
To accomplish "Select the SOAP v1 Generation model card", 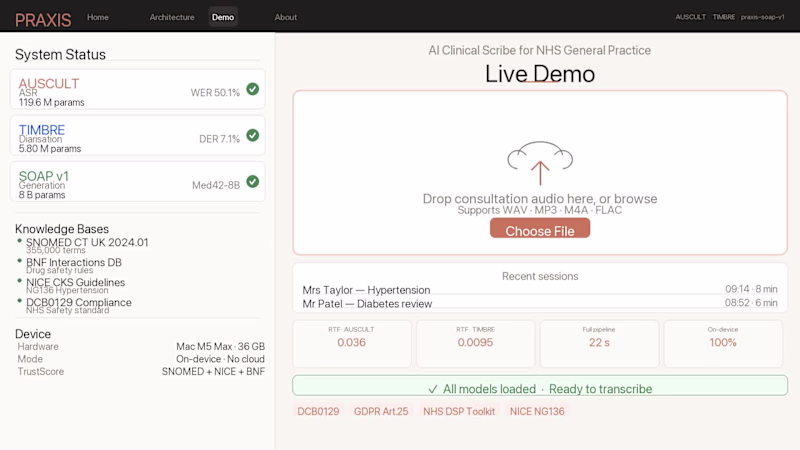I will (138, 182).
